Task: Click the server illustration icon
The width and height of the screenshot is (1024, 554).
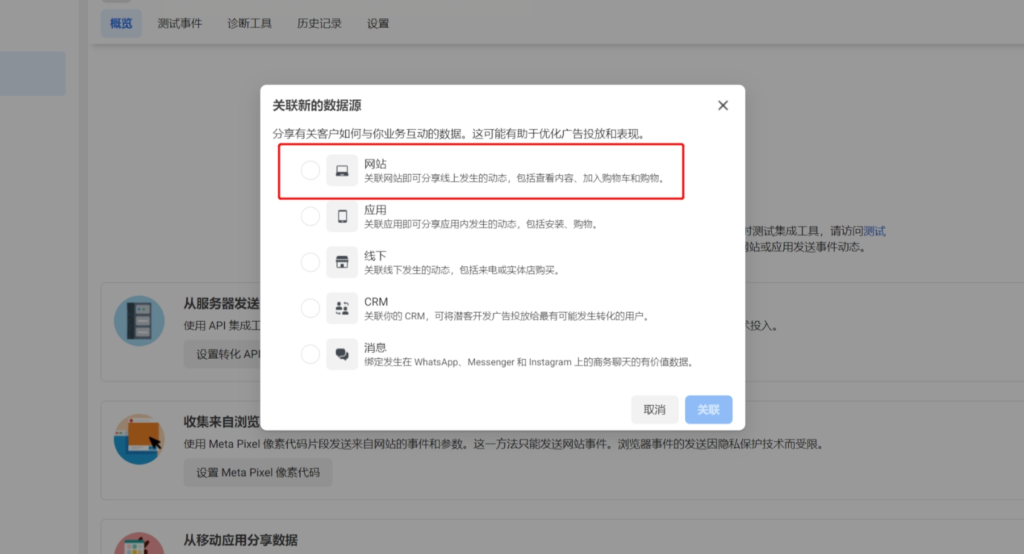Action: [x=139, y=321]
